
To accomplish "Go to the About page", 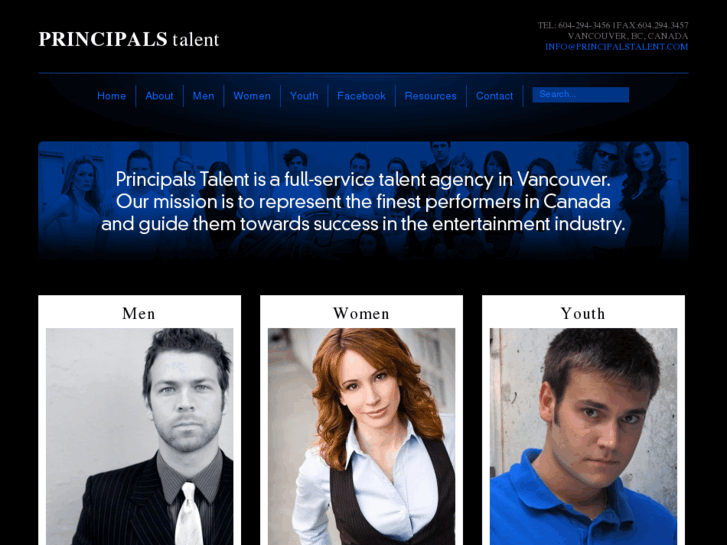I will tap(159, 96).
